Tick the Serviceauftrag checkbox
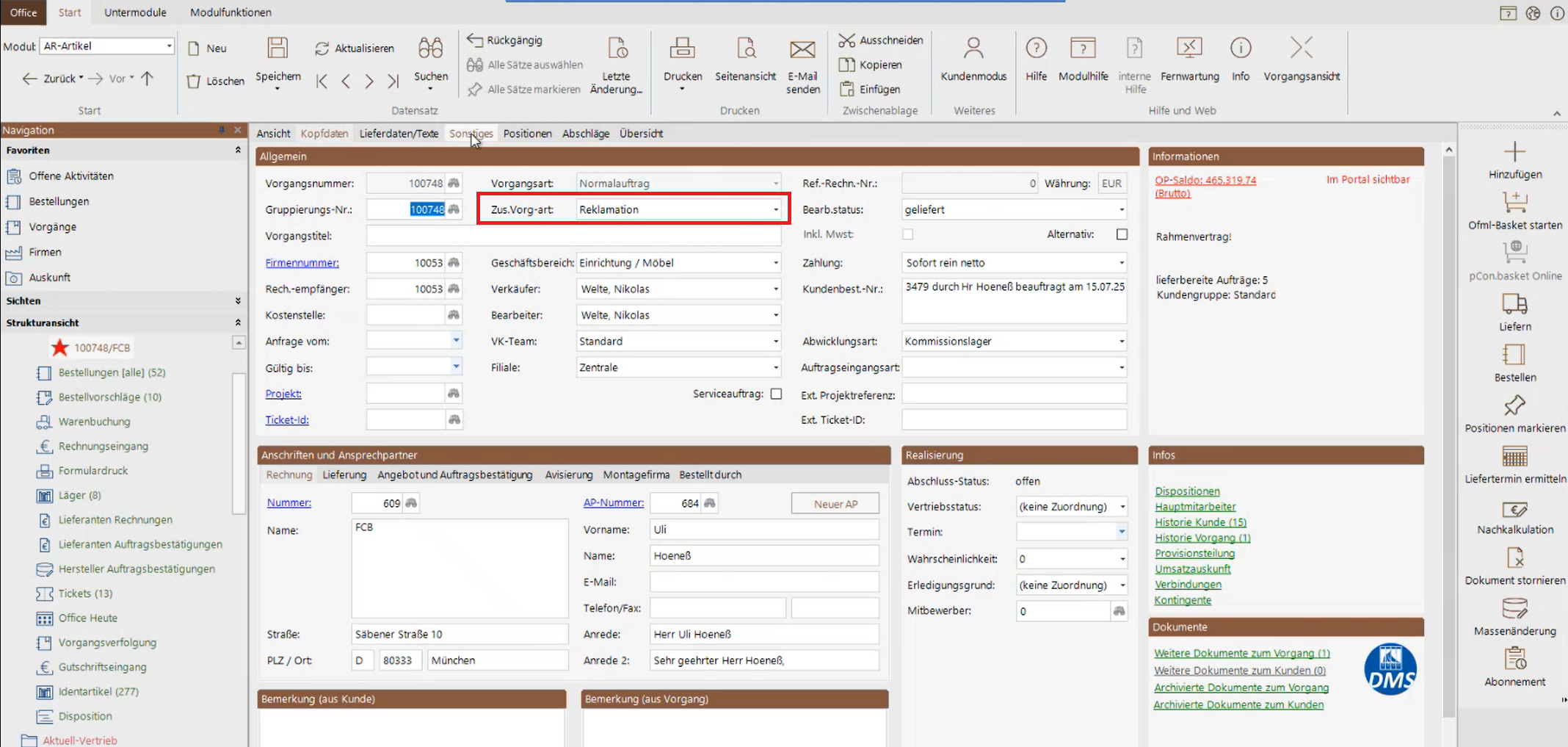The width and height of the screenshot is (1568, 747). pyautogui.click(x=776, y=394)
